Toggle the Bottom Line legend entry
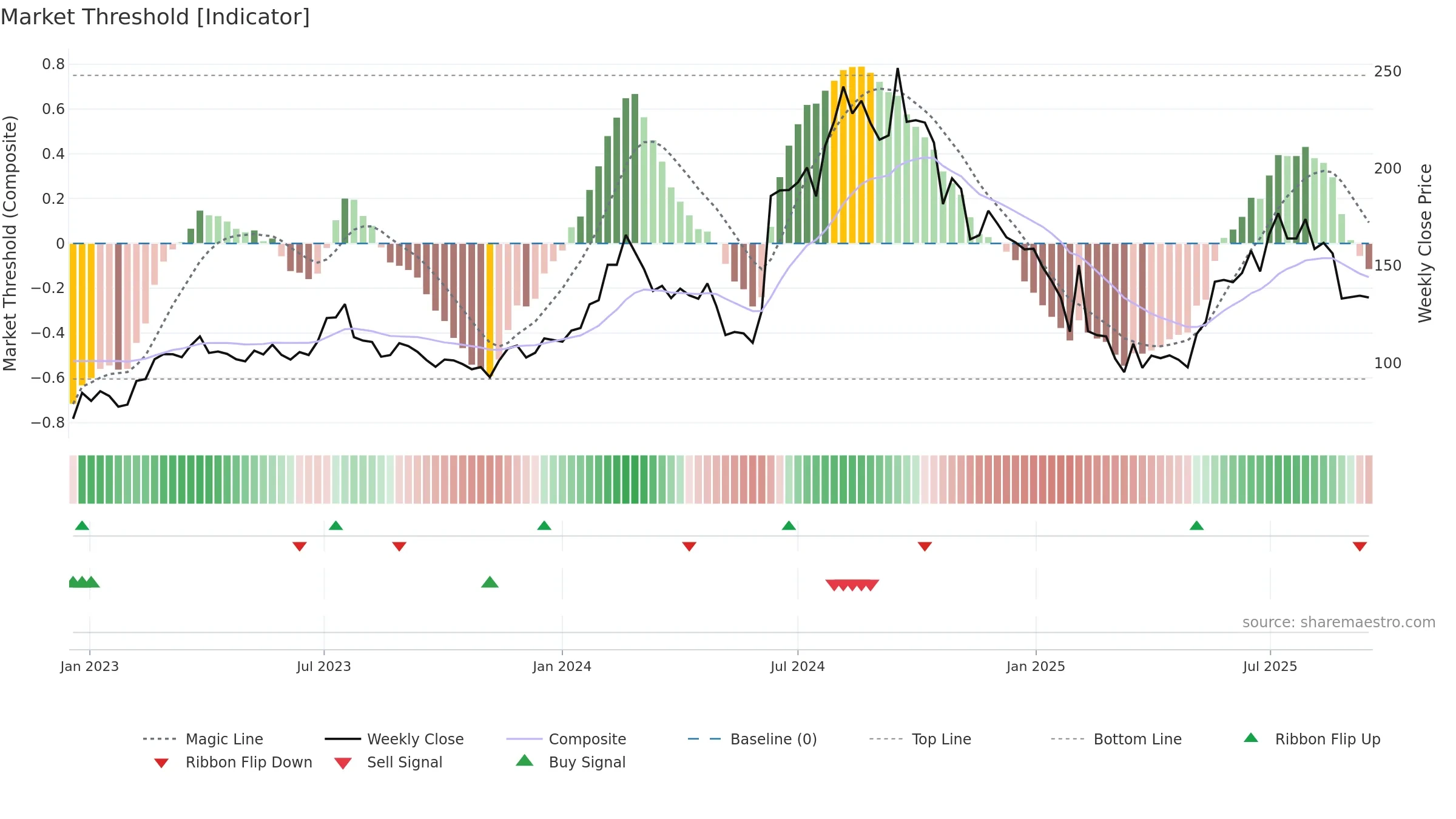The width and height of the screenshot is (1456, 819). (1116, 739)
